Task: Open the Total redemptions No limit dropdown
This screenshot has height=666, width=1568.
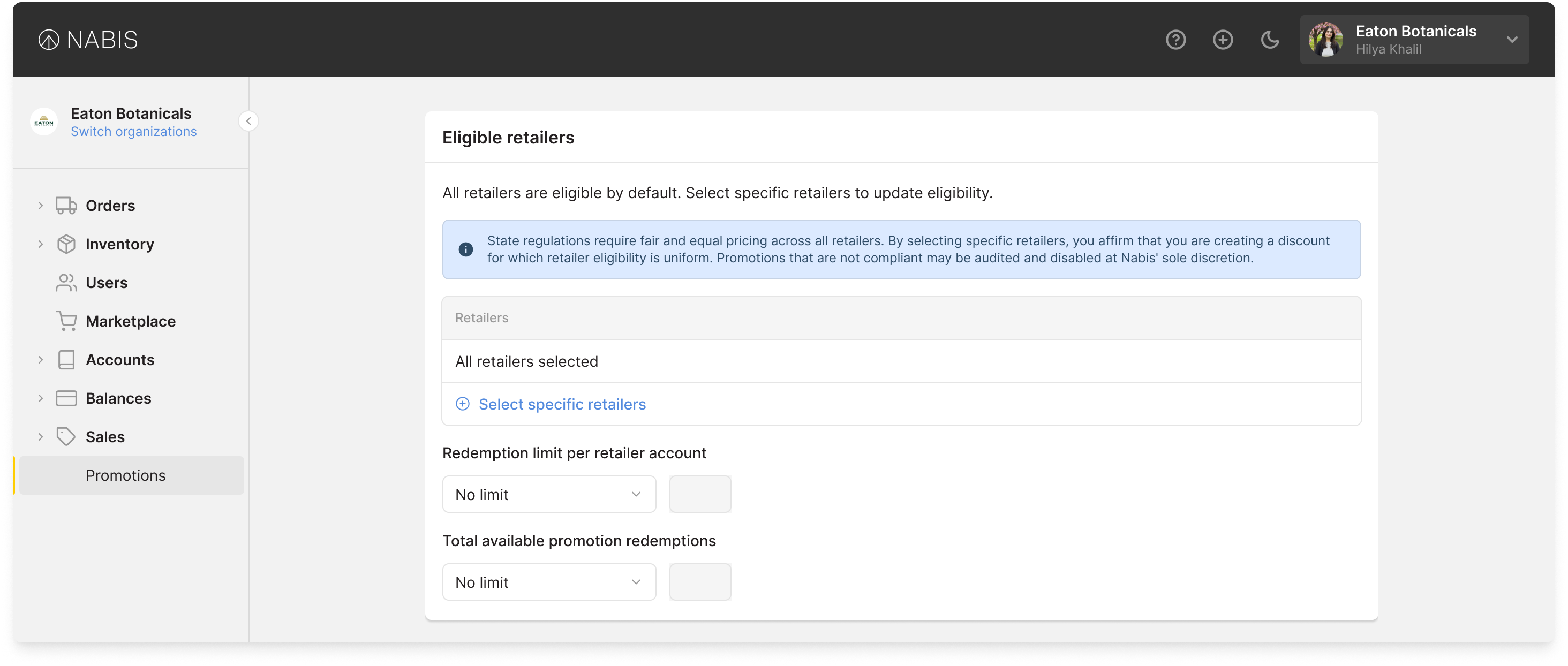Action: pyautogui.click(x=548, y=582)
